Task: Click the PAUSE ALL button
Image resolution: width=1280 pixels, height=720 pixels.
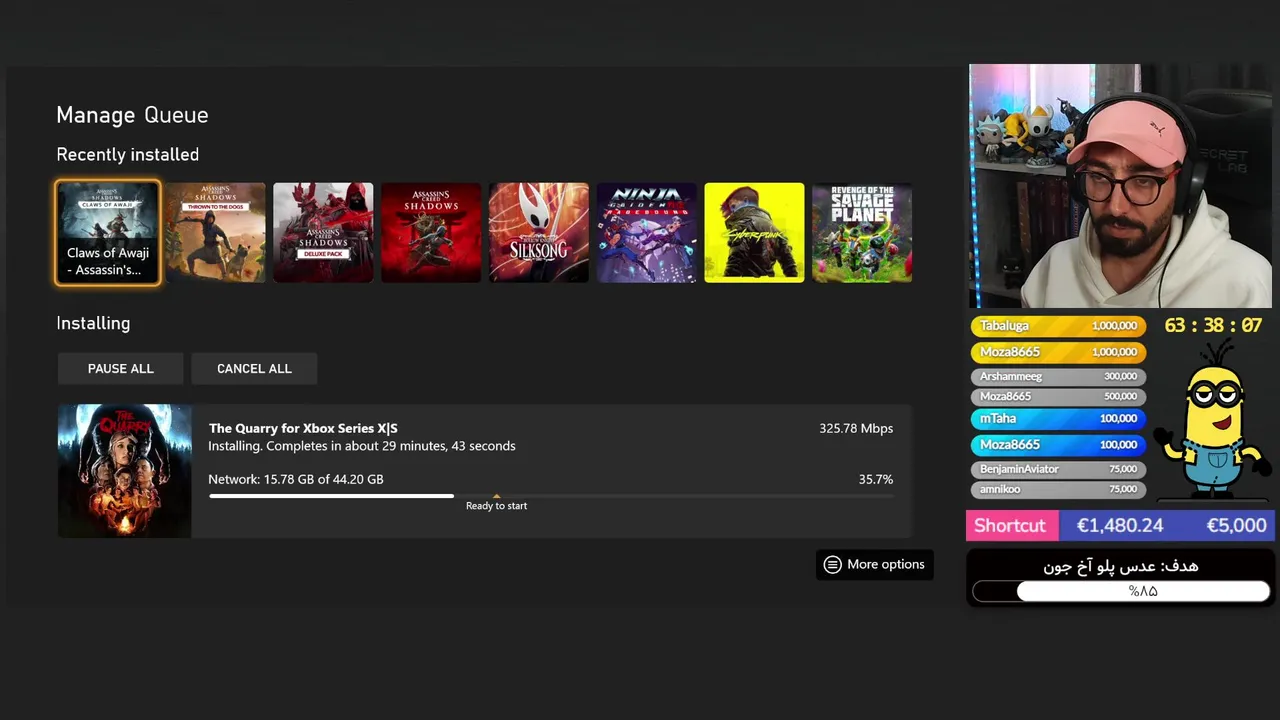Action: [x=120, y=368]
